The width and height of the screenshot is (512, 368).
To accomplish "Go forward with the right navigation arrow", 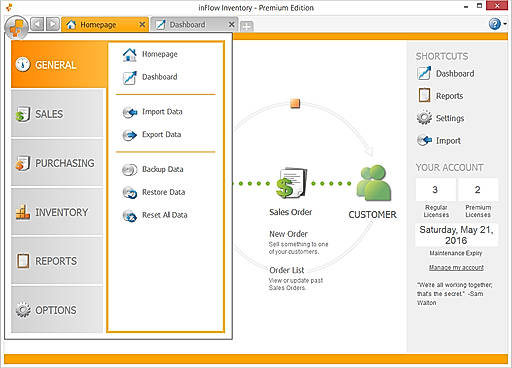I will 53,24.
